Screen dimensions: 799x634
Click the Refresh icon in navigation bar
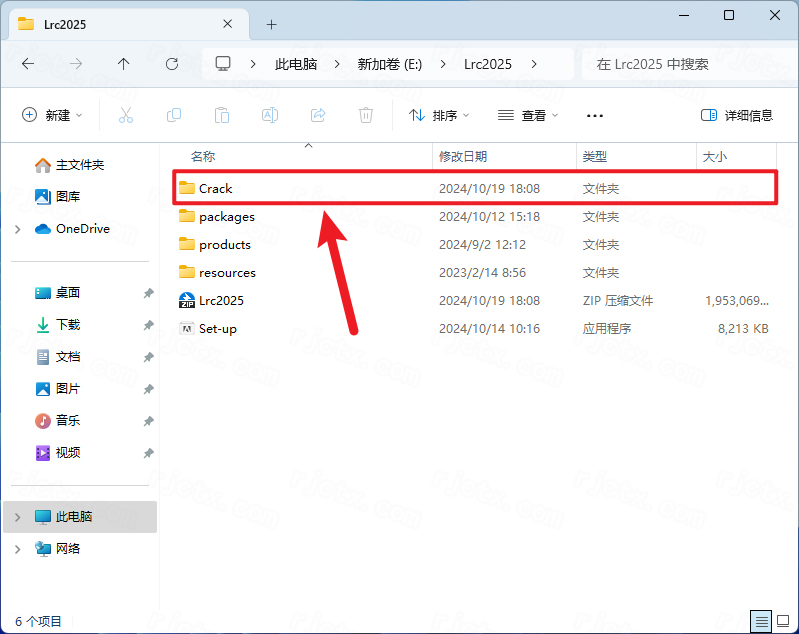point(172,64)
